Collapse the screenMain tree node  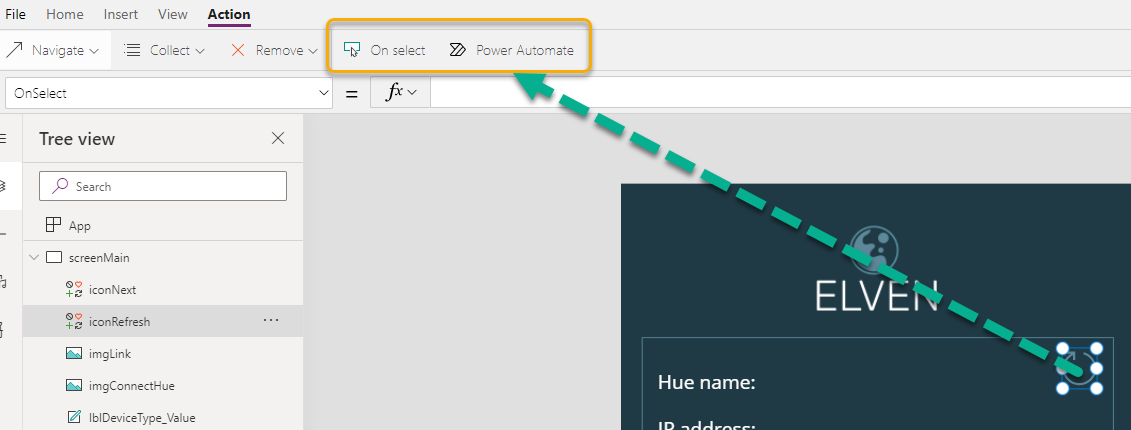tap(33, 258)
